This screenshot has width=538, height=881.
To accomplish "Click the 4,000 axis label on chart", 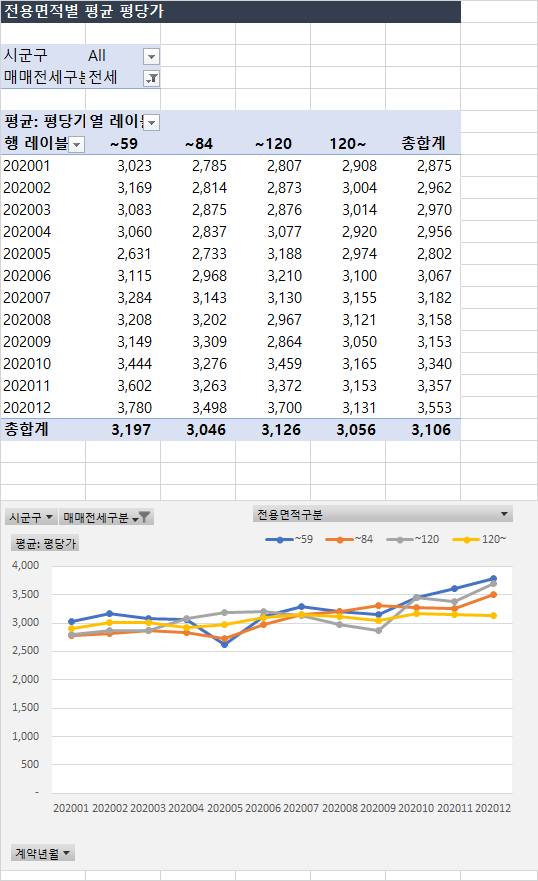I will tap(26, 565).
